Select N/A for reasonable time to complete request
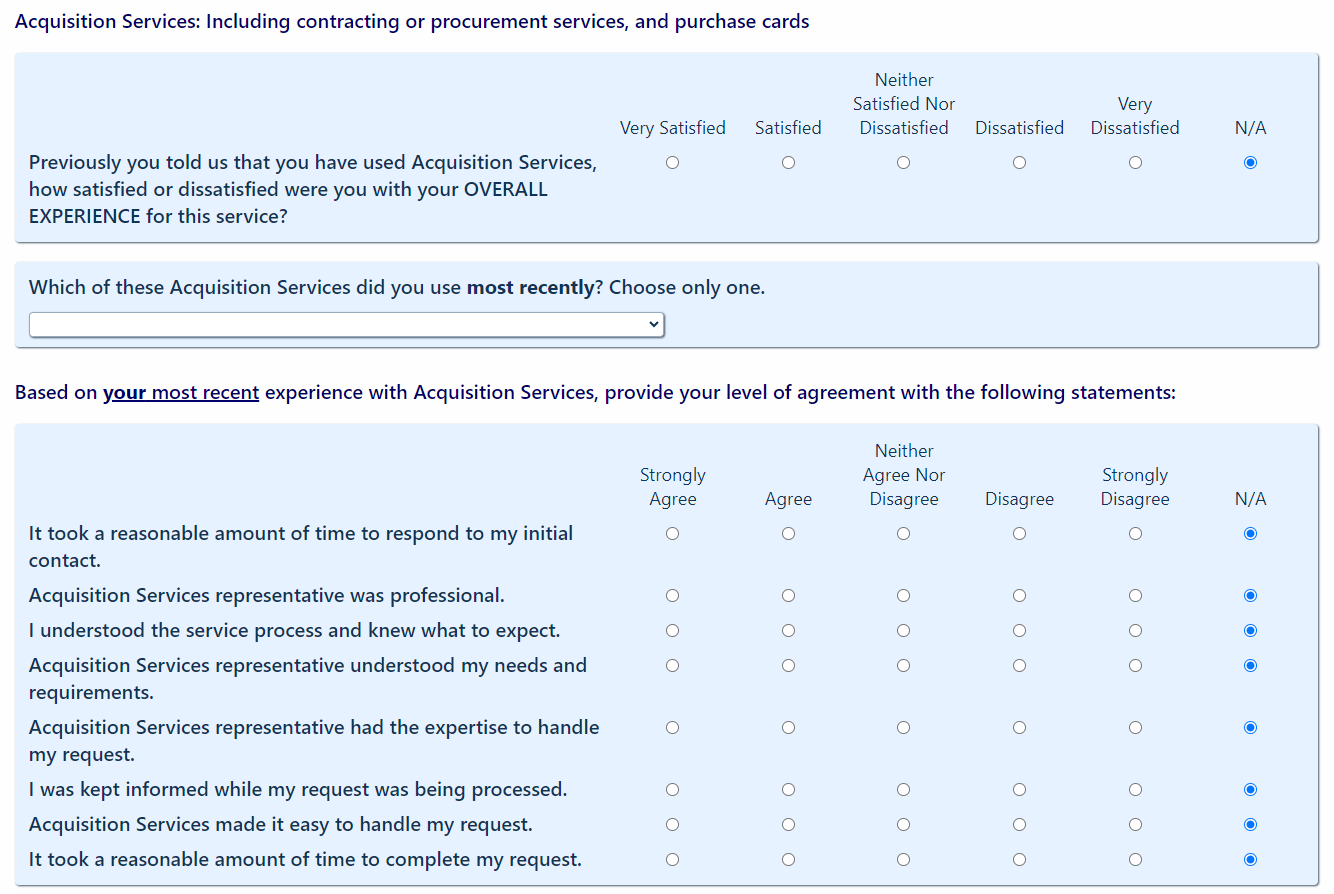 (x=1250, y=860)
